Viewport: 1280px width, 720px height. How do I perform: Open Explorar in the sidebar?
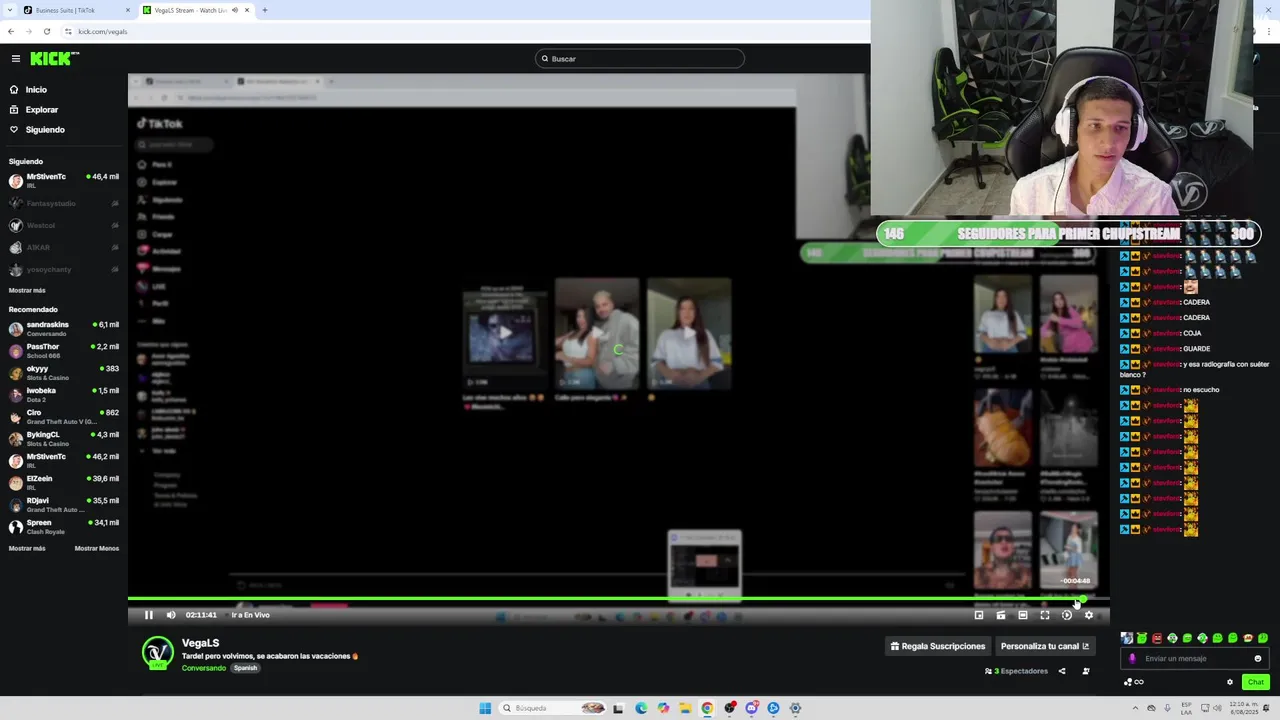[42, 110]
